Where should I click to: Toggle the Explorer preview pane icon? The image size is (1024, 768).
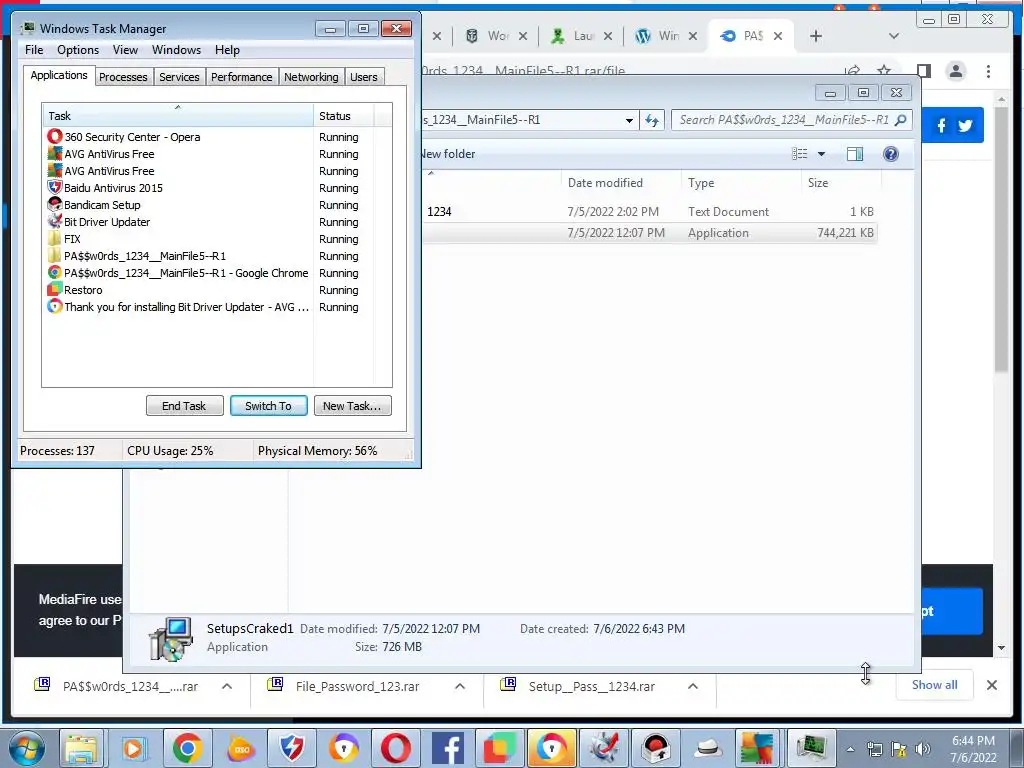click(x=854, y=153)
